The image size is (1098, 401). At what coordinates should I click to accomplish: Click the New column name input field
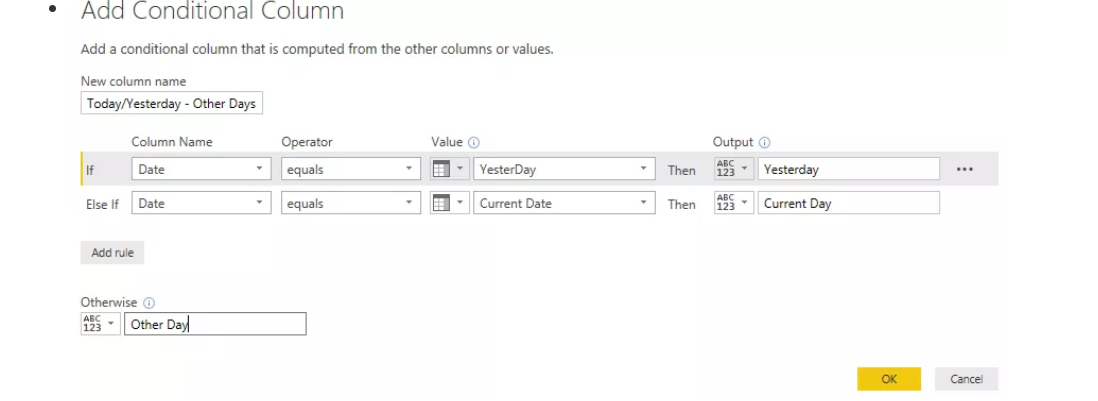tap(172, 103)
